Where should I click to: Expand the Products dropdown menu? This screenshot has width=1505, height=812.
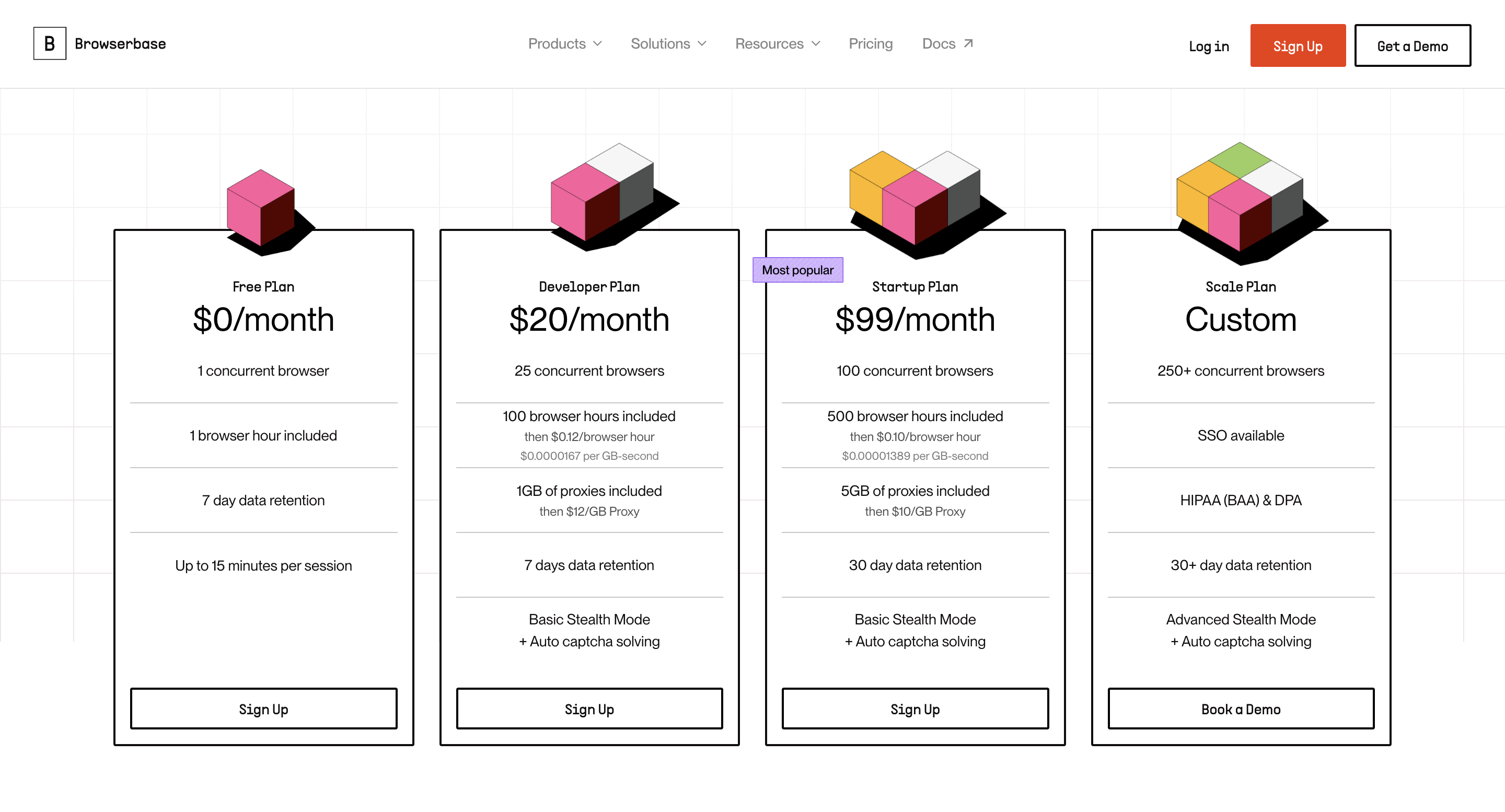[x=564, y=44]
